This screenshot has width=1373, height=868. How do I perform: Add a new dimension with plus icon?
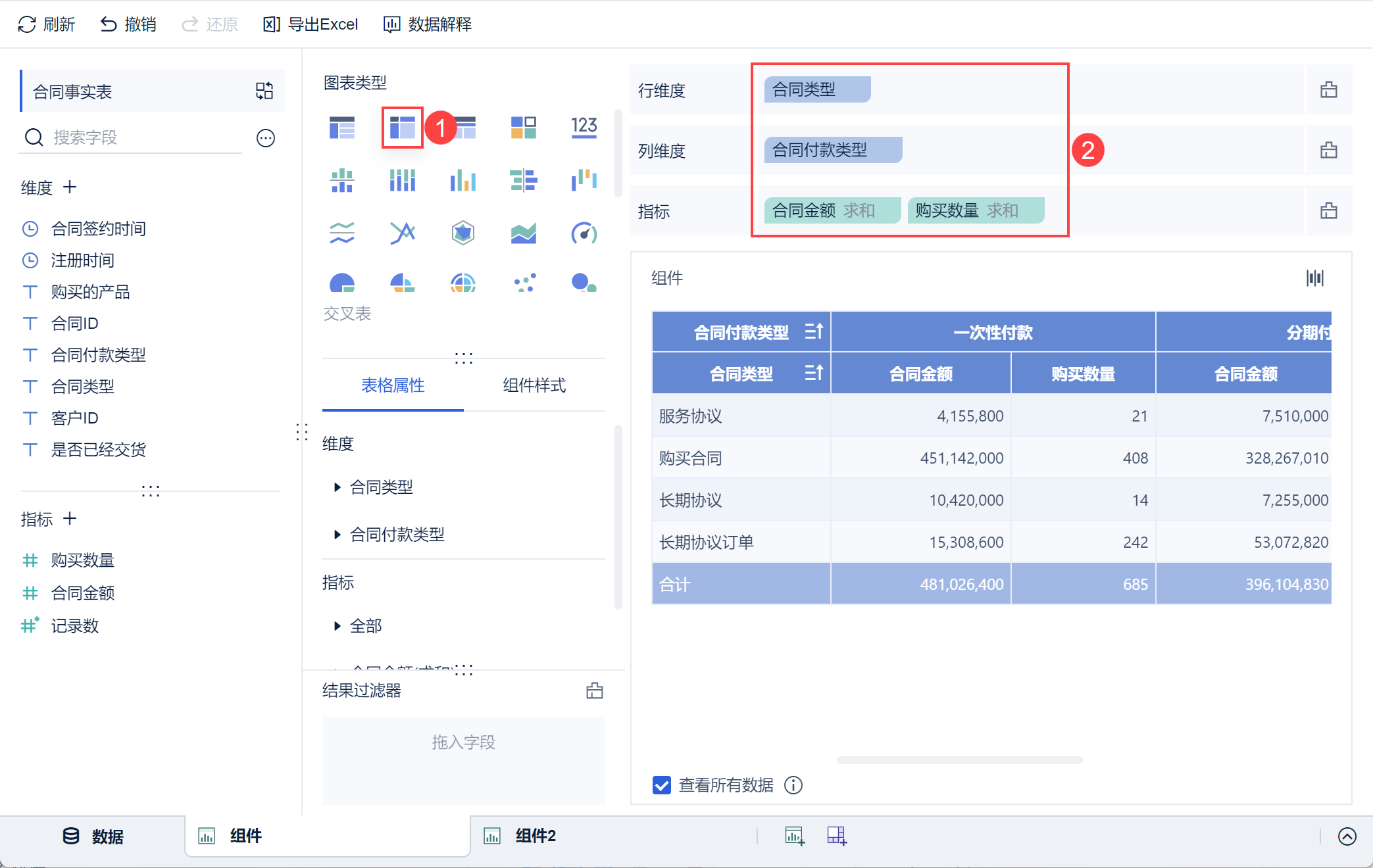click(70, 187)
